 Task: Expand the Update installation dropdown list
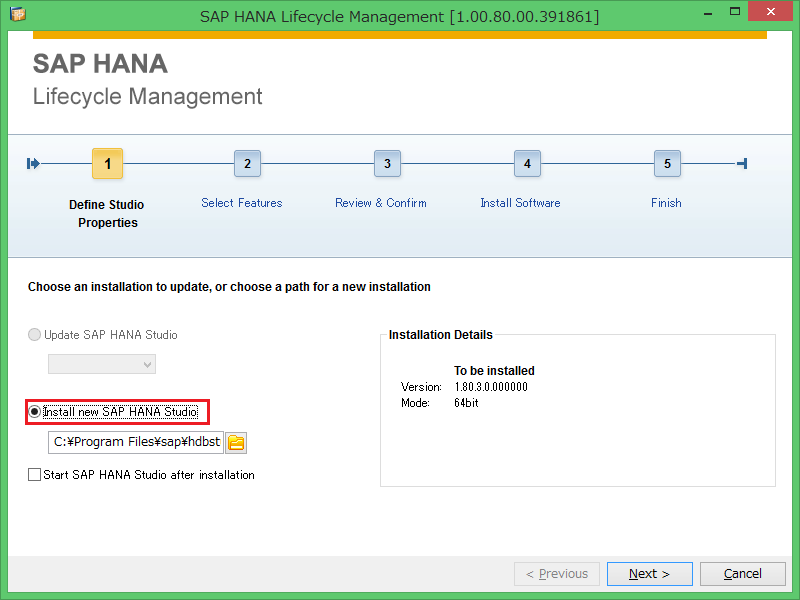tap(102, 364)
